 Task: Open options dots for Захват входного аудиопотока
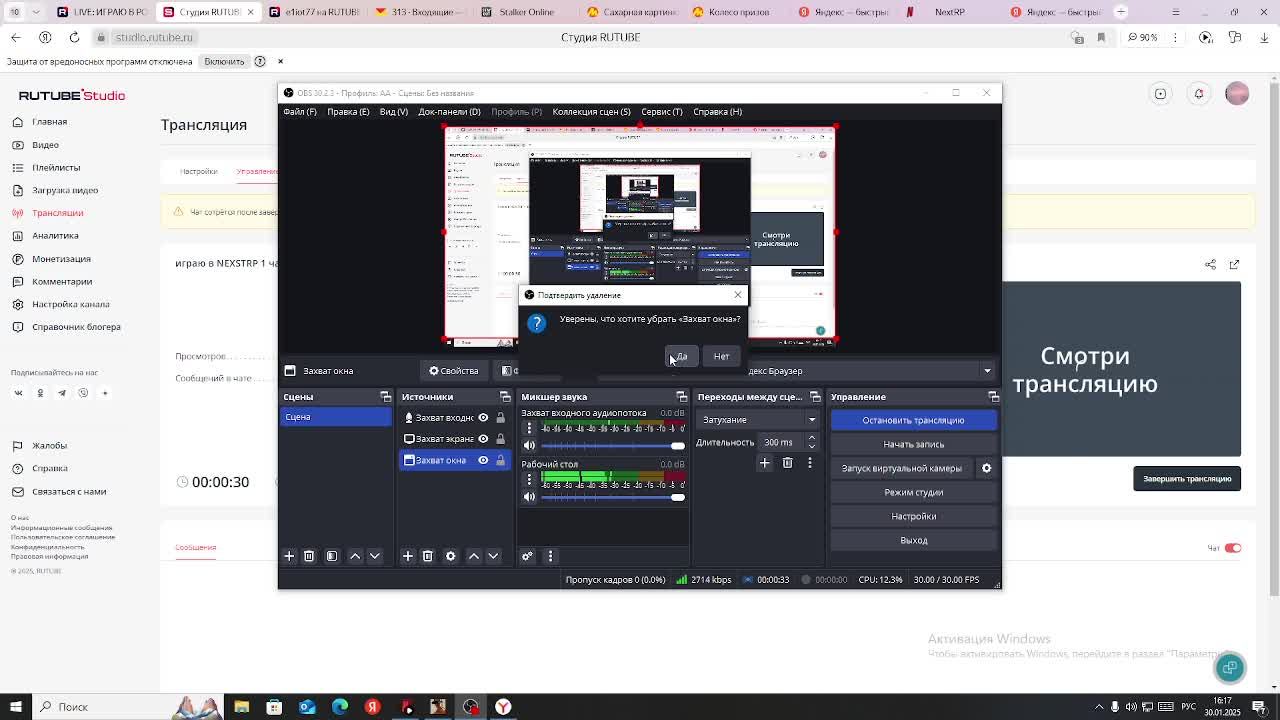(x=530, y=428)
